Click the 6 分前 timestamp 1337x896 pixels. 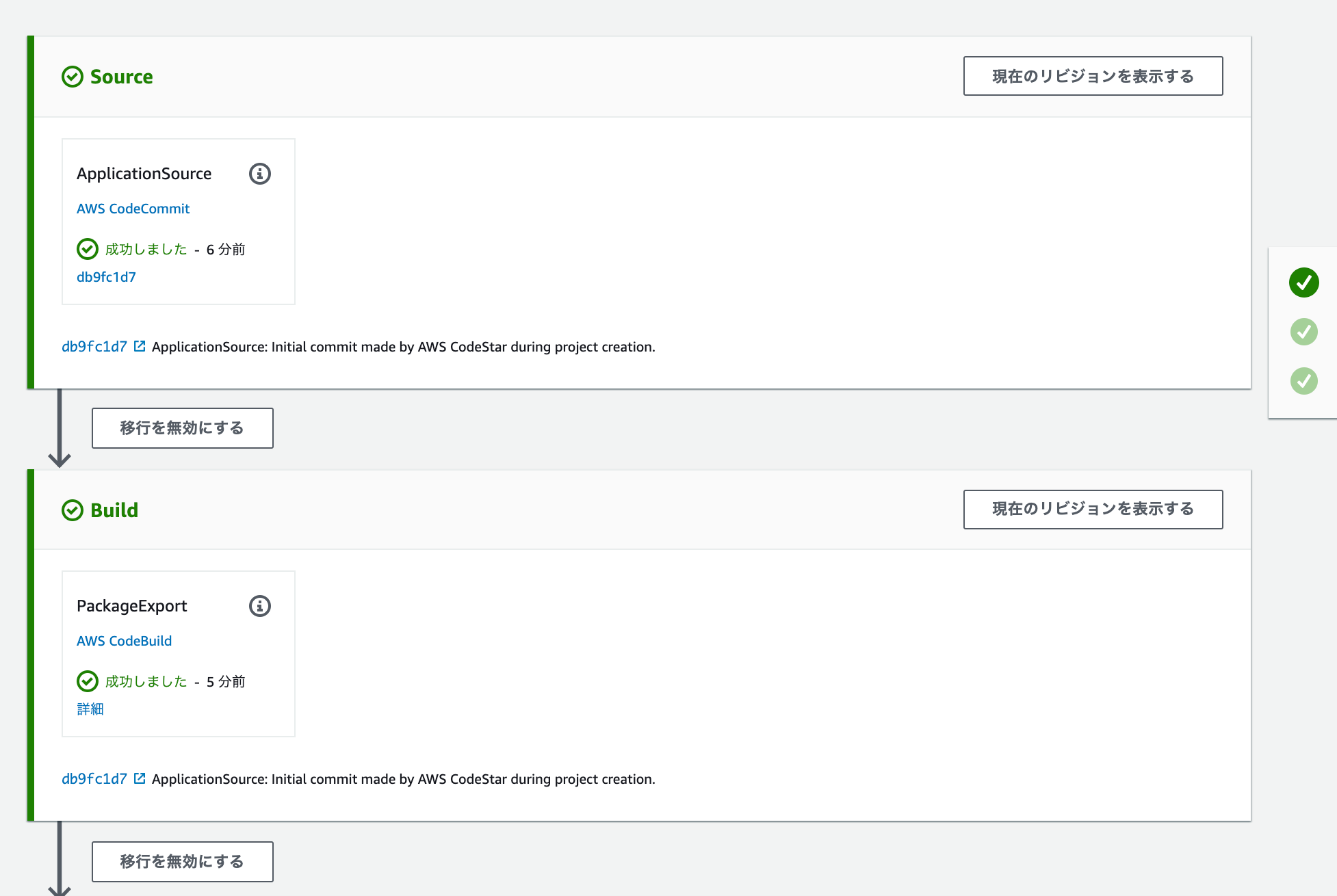pyautogui.click(x=226, y=249)
